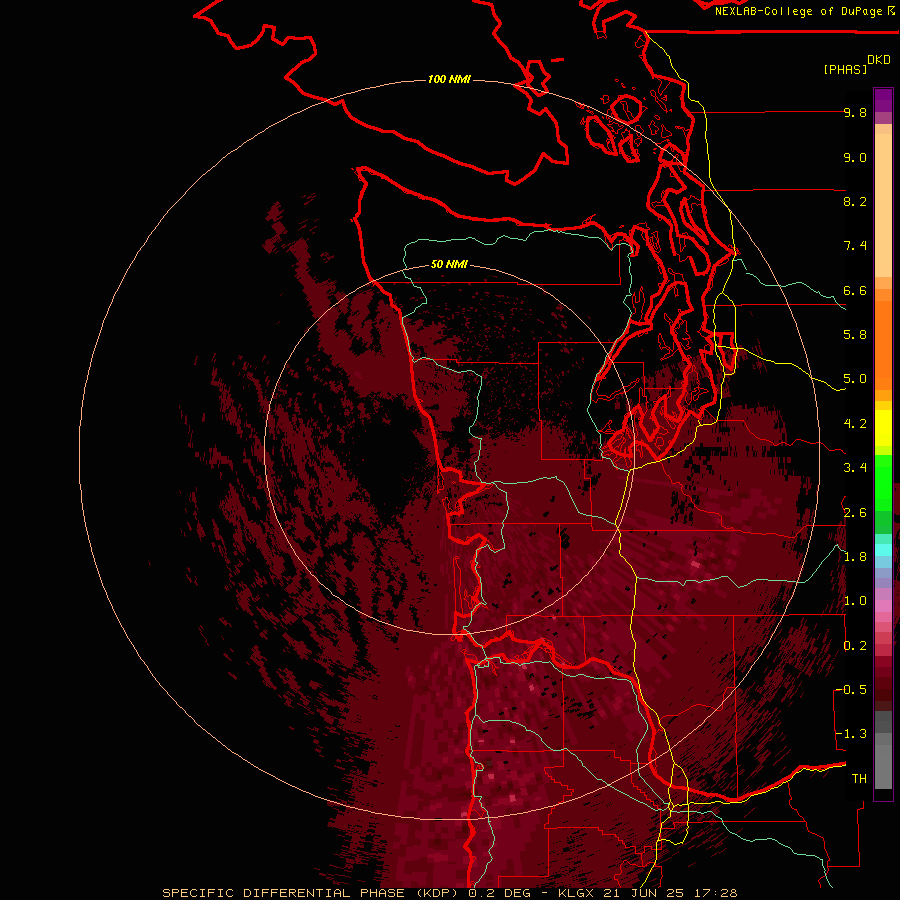Pick the cyan segment of the color bar
Screen dimensions: 900x900
click(883, 550)
